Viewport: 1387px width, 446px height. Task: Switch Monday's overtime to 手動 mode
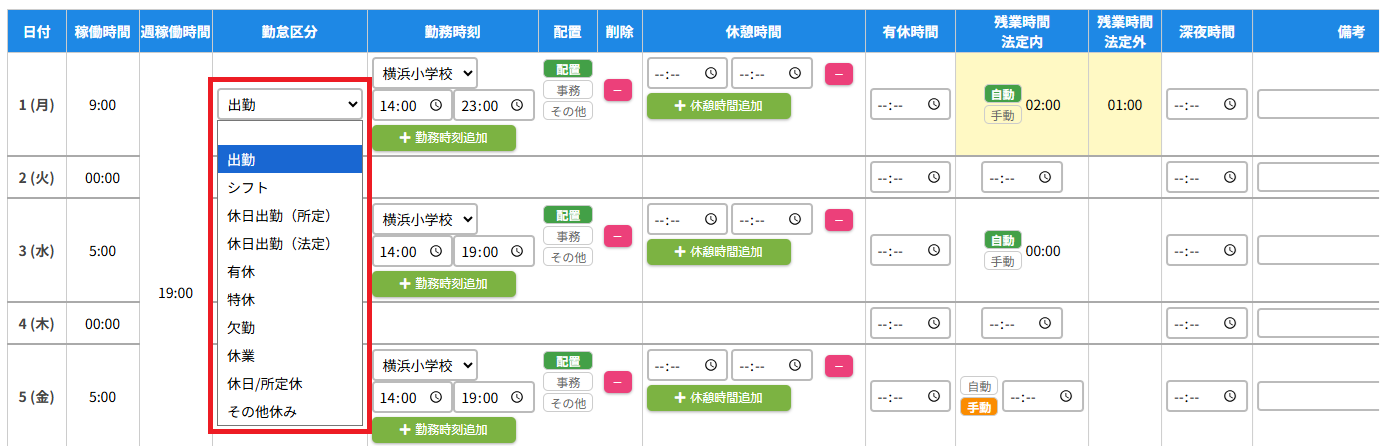pos(1002,115)
